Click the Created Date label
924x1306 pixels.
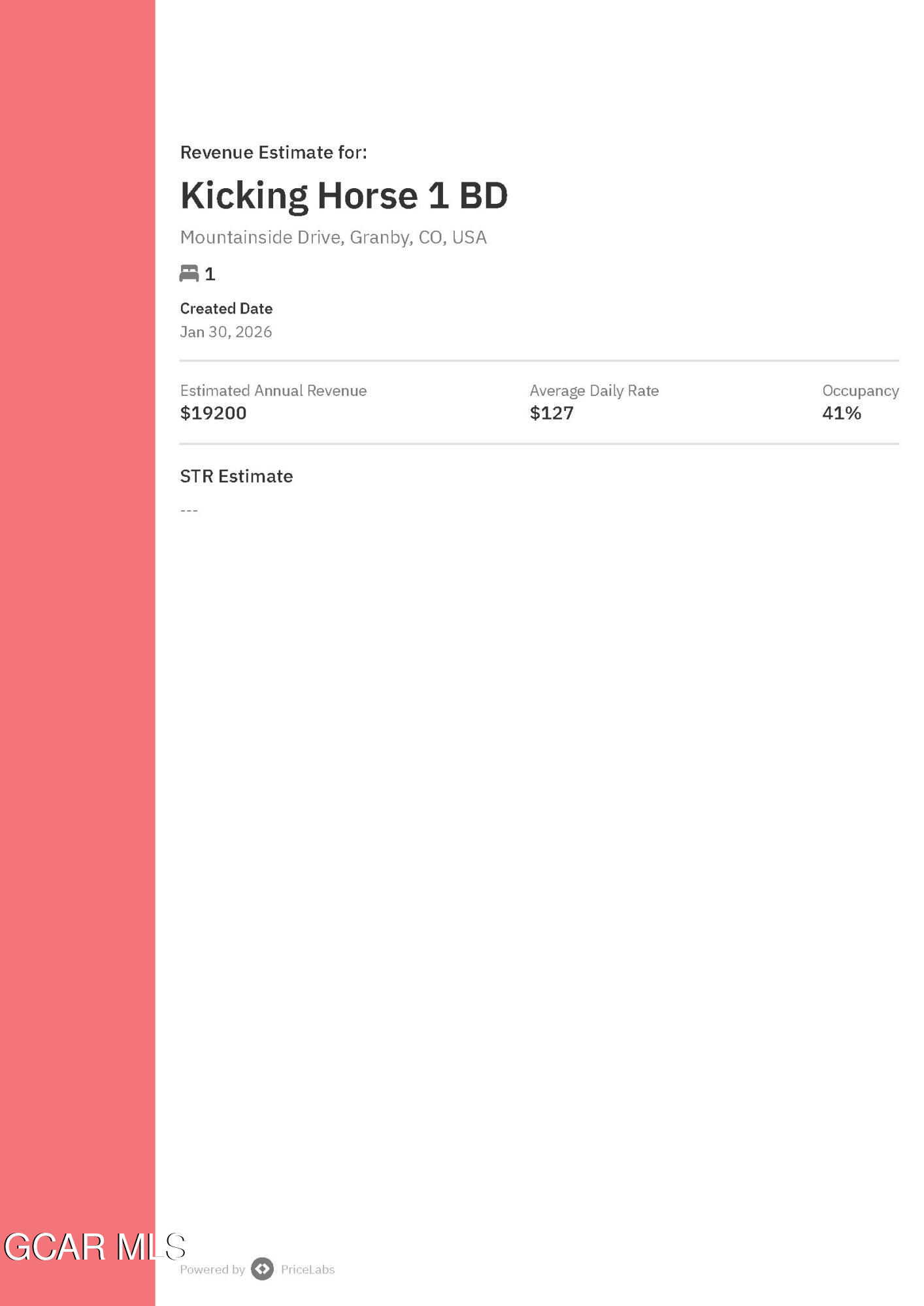coord(226,308)
